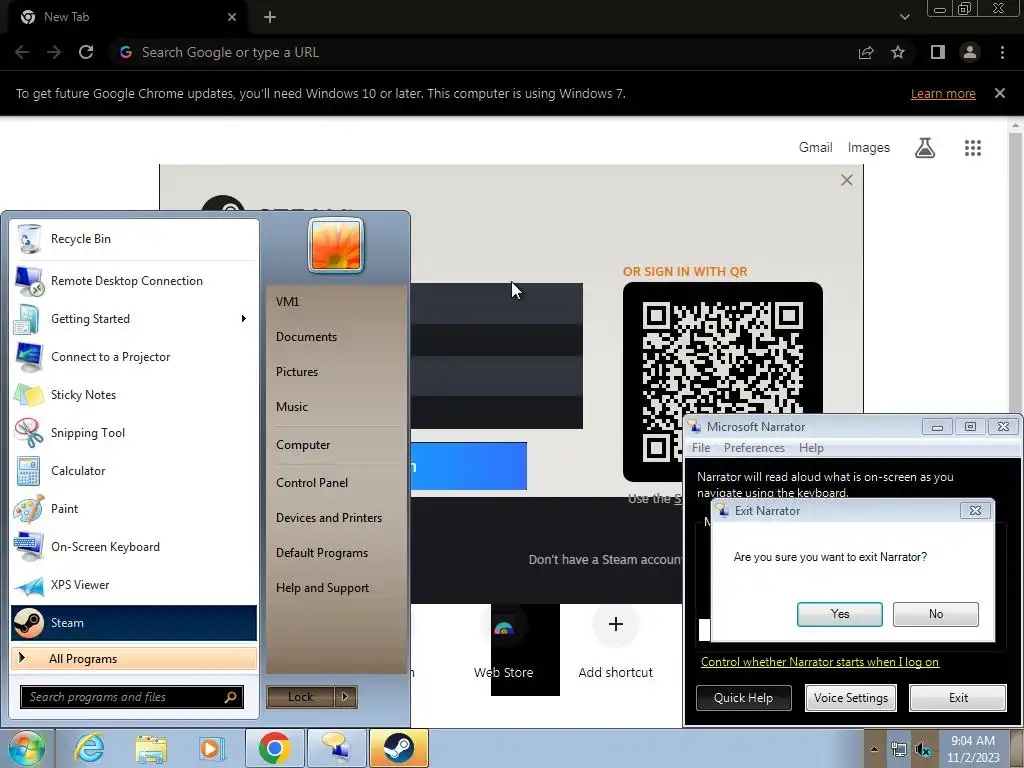Bookmark this tab with star icon
Viewport: 1024px width, 768px height.
click(898, 52)
